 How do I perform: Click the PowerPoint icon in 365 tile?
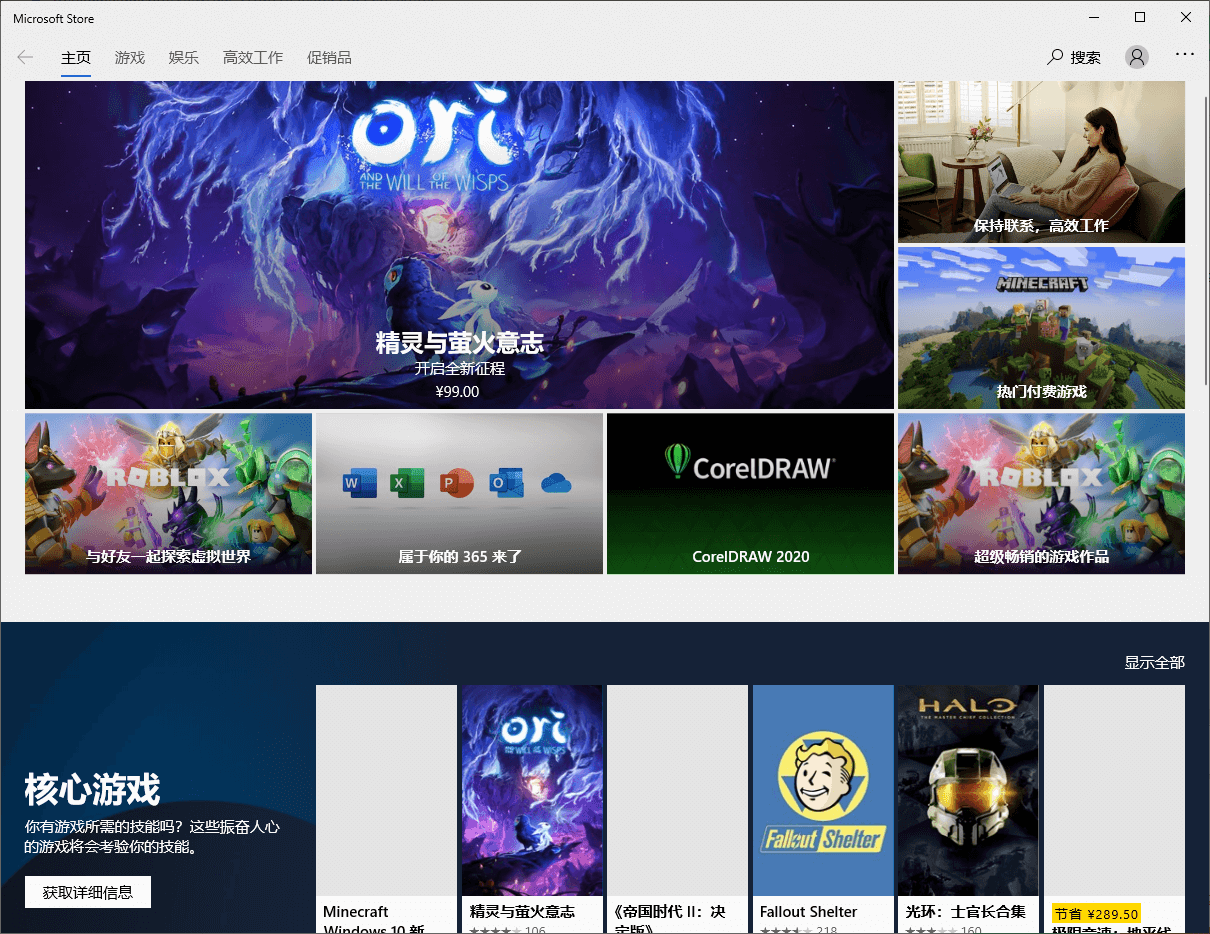[x=456, y=484]
